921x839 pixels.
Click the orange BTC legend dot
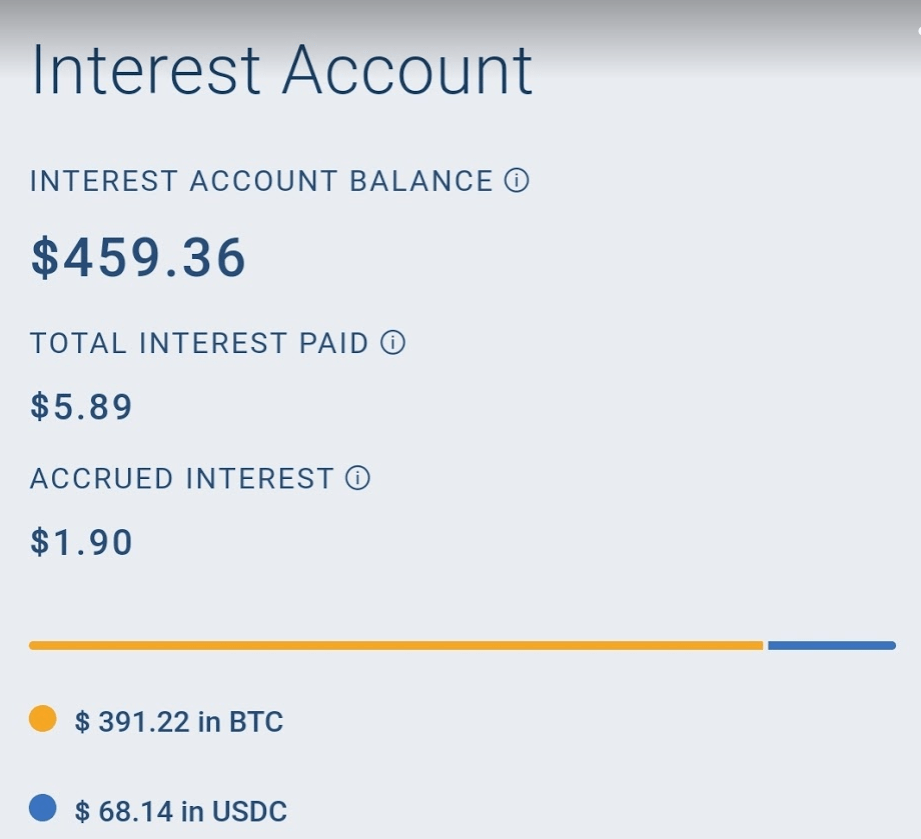click(x=43, y=718)
